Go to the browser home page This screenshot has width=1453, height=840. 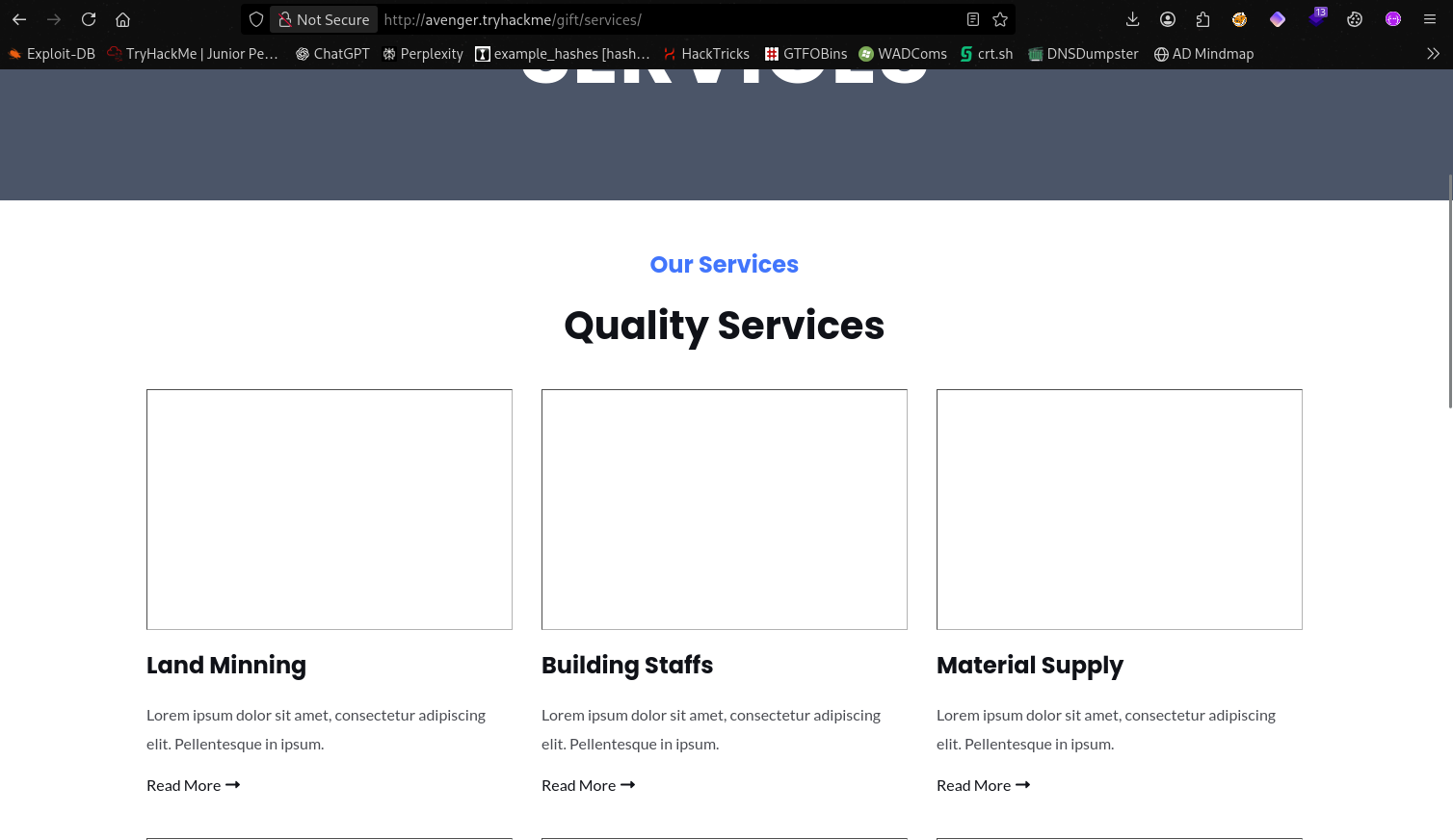pos(122,19)
